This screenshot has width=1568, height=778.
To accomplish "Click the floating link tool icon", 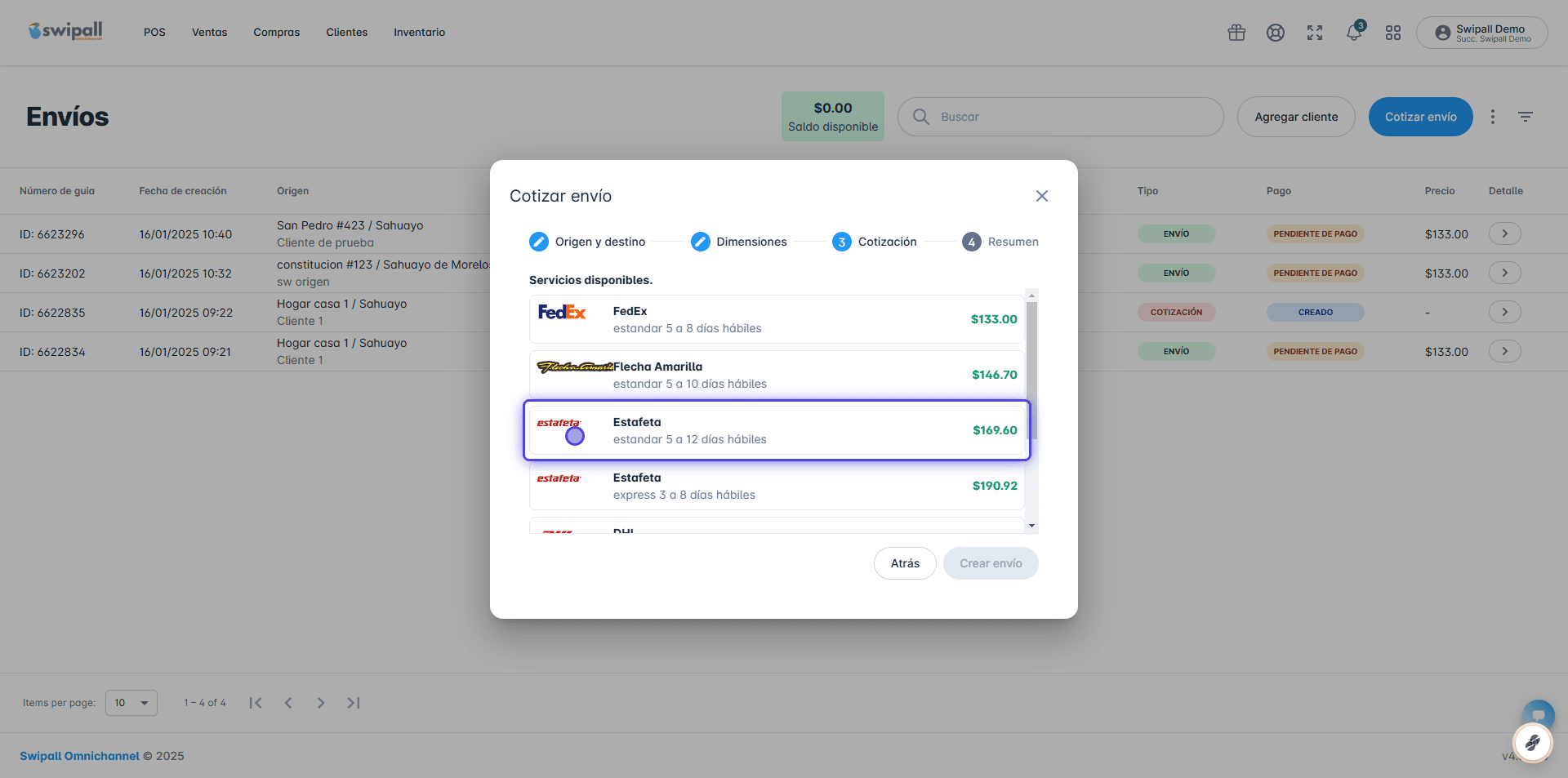I will click(1532, 743).
